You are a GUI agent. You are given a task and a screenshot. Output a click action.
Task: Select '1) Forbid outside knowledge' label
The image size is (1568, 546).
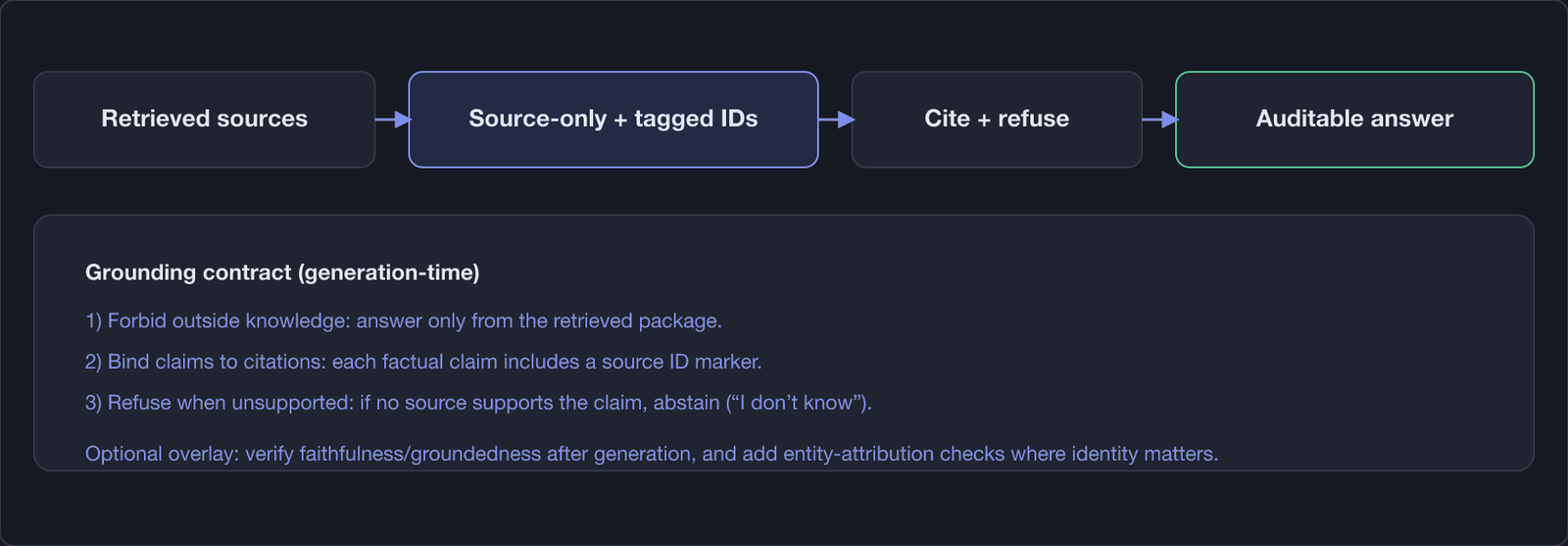pos(217,321)
